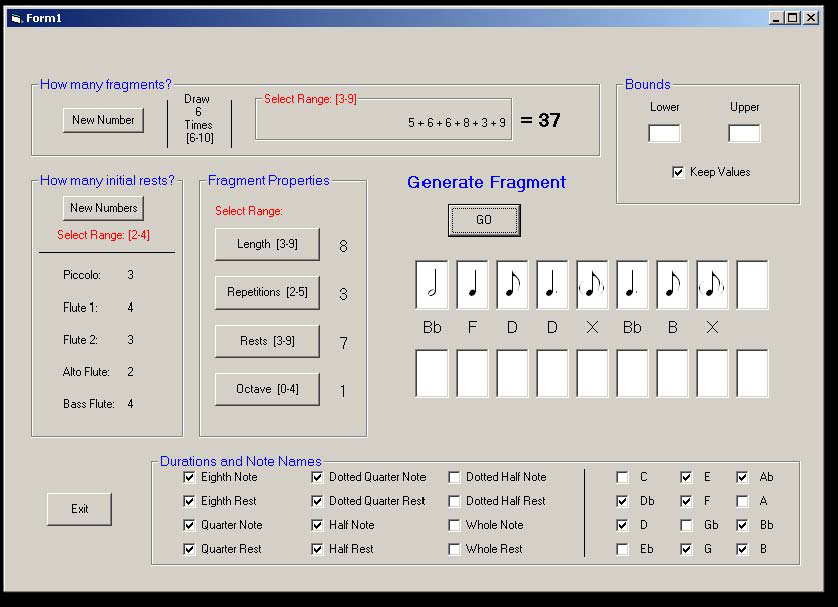Click the Octave value 1
838x607 pixels.
[x=343, y=391]
